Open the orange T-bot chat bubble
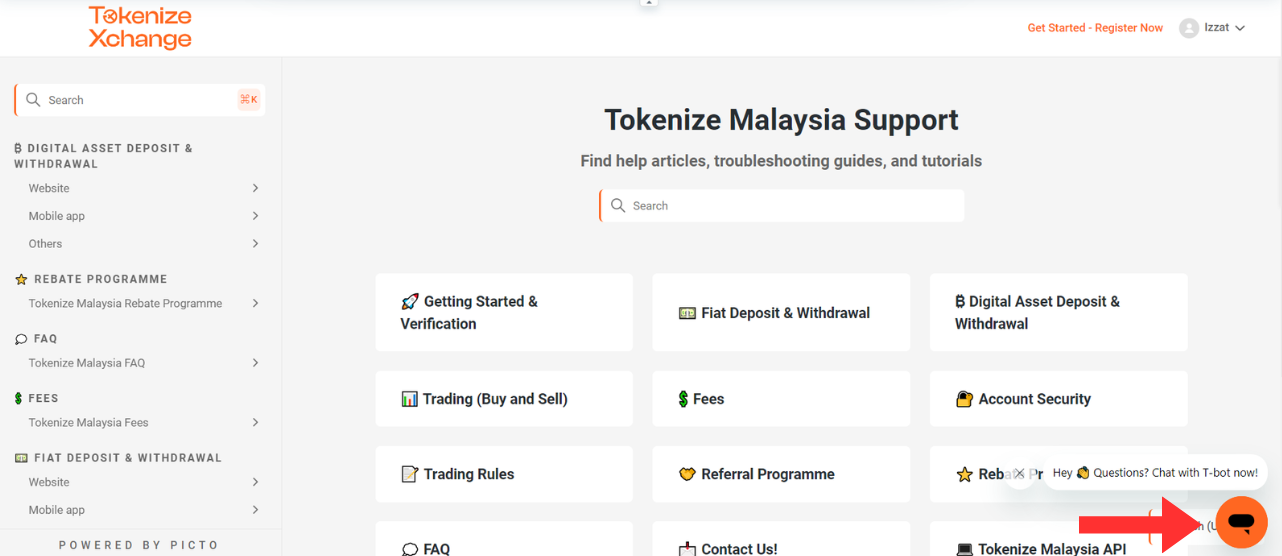This screenshot has height=556, width=1282. point(1241,522)
